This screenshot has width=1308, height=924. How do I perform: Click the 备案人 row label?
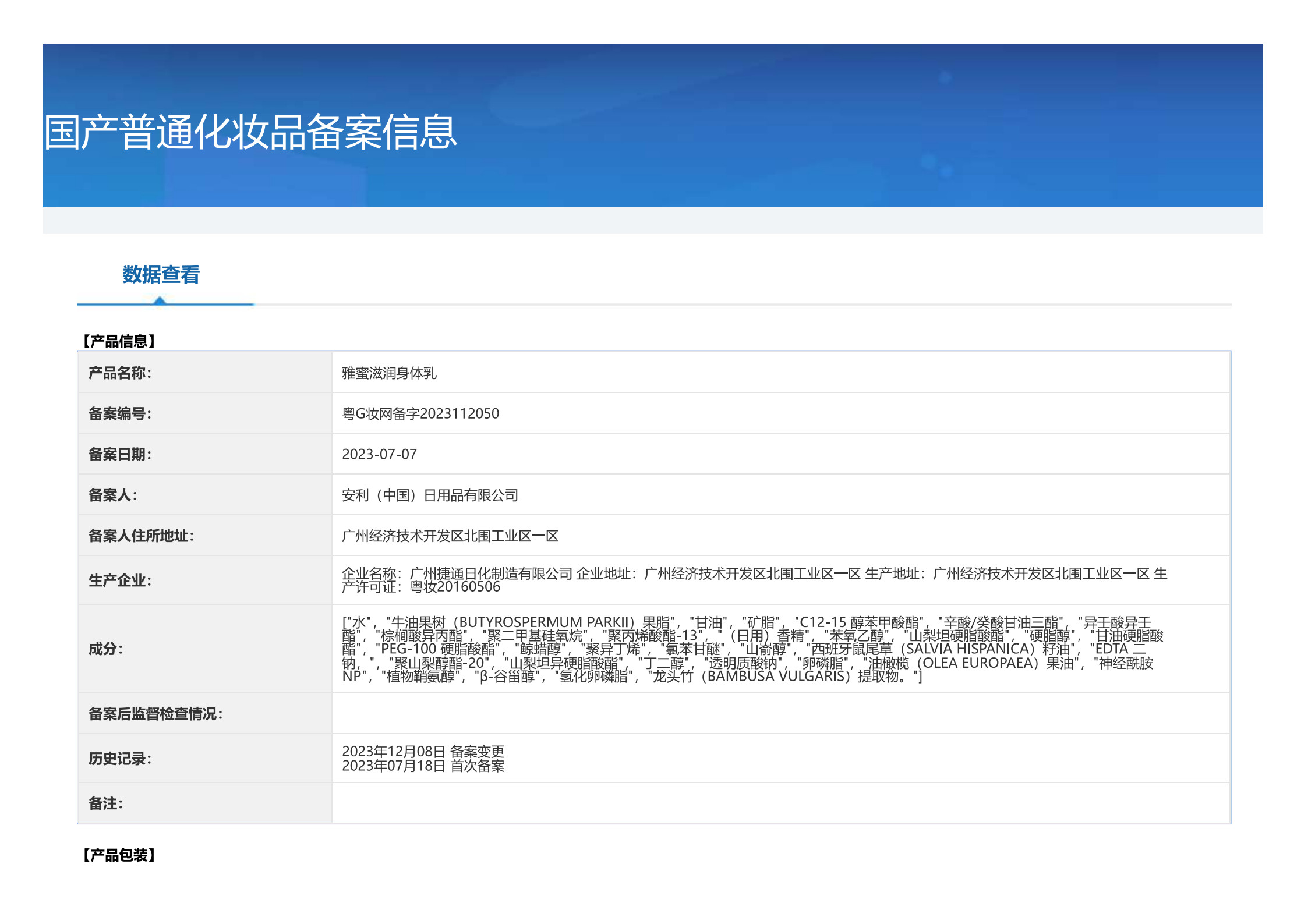point(113,495)
